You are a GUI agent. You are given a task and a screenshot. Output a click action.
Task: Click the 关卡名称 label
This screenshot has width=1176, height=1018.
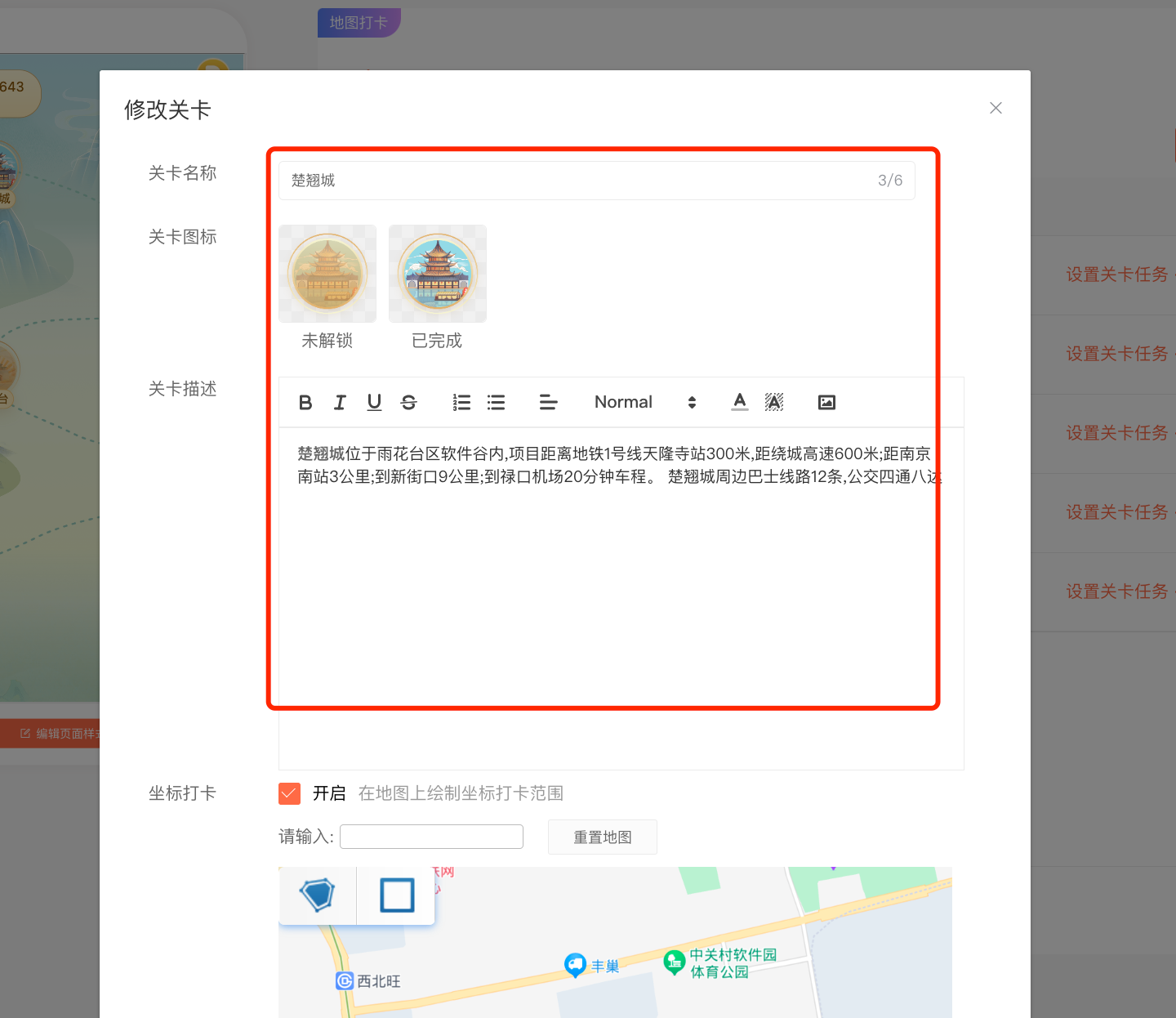pyautogui.click(x=182, y=173)
